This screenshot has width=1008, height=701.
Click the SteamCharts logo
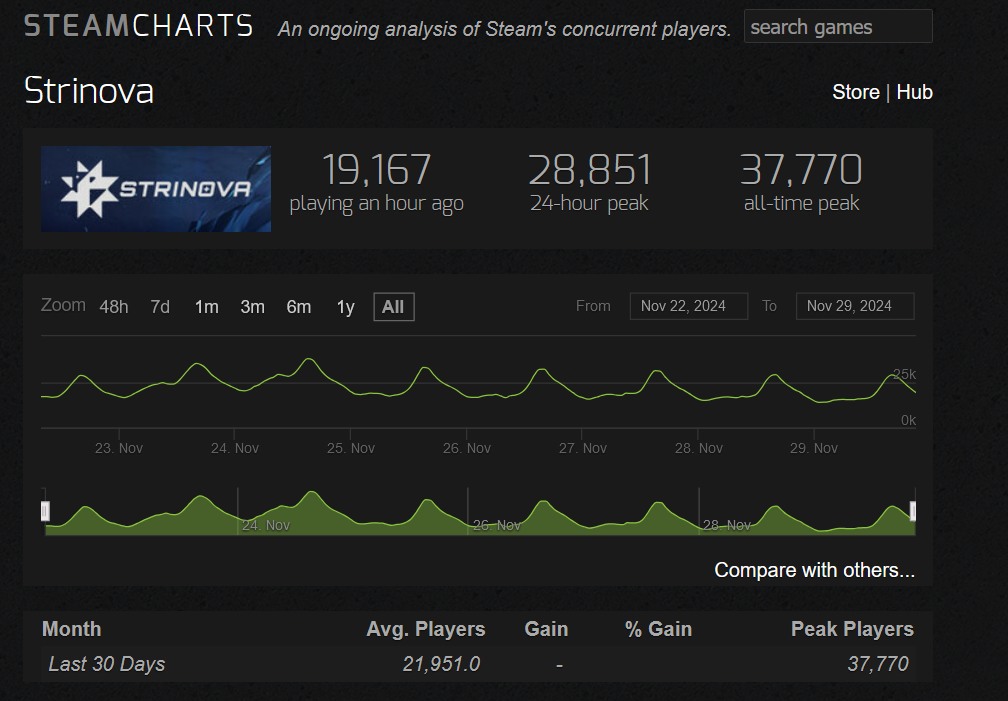(x=138, y=26)
